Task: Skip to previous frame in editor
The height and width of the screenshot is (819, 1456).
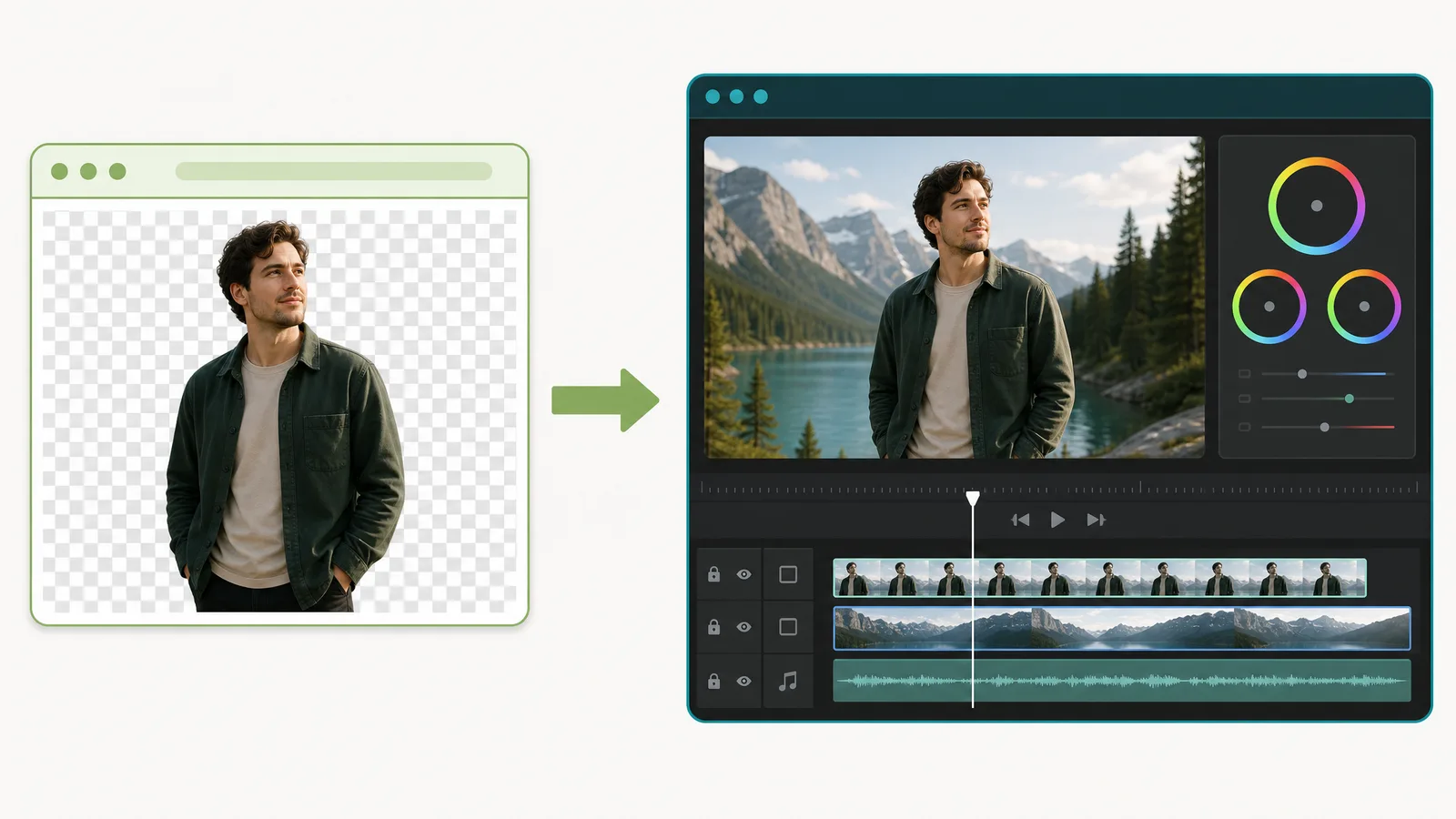Action: tap(1020, 520)
